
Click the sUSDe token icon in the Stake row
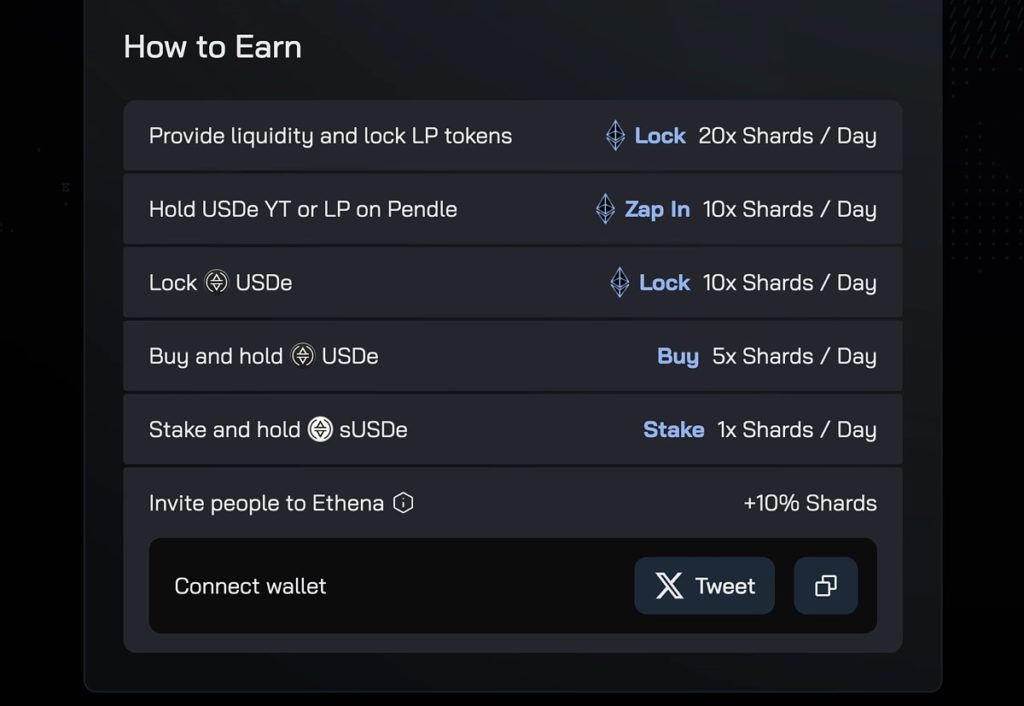(320, 429)
